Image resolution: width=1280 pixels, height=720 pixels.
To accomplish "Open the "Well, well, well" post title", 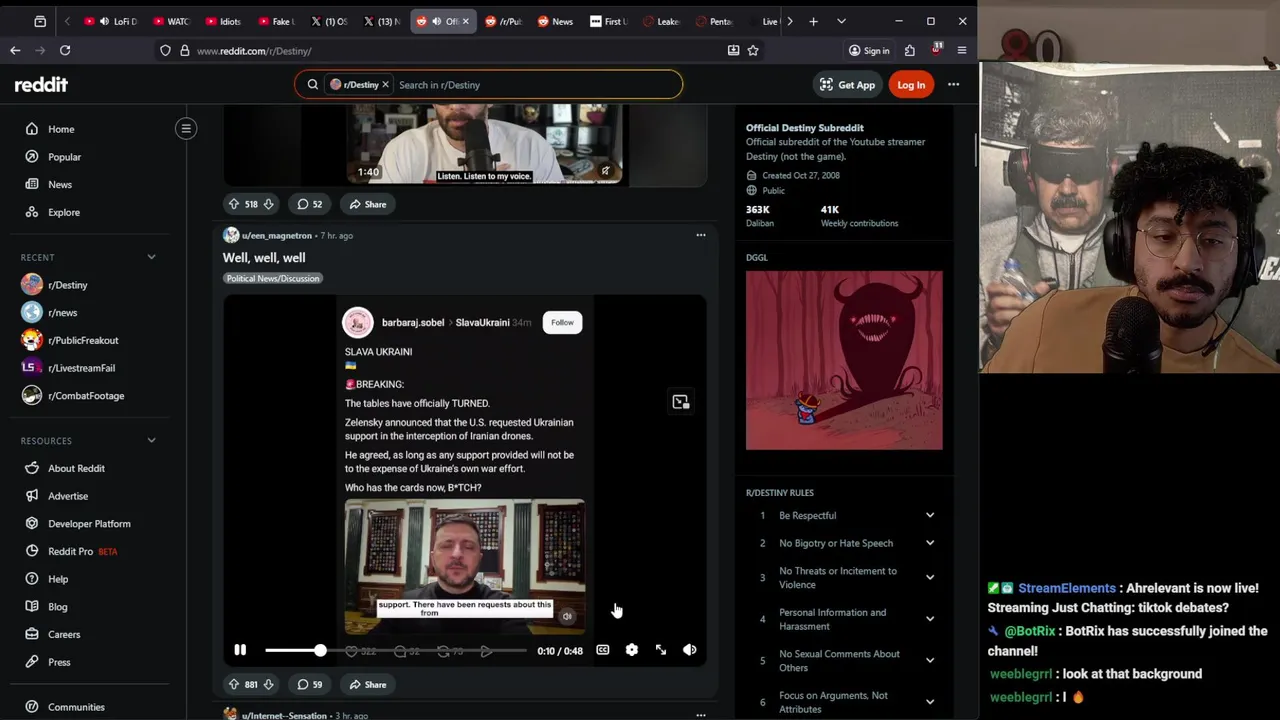I will [x=264, y=258].
